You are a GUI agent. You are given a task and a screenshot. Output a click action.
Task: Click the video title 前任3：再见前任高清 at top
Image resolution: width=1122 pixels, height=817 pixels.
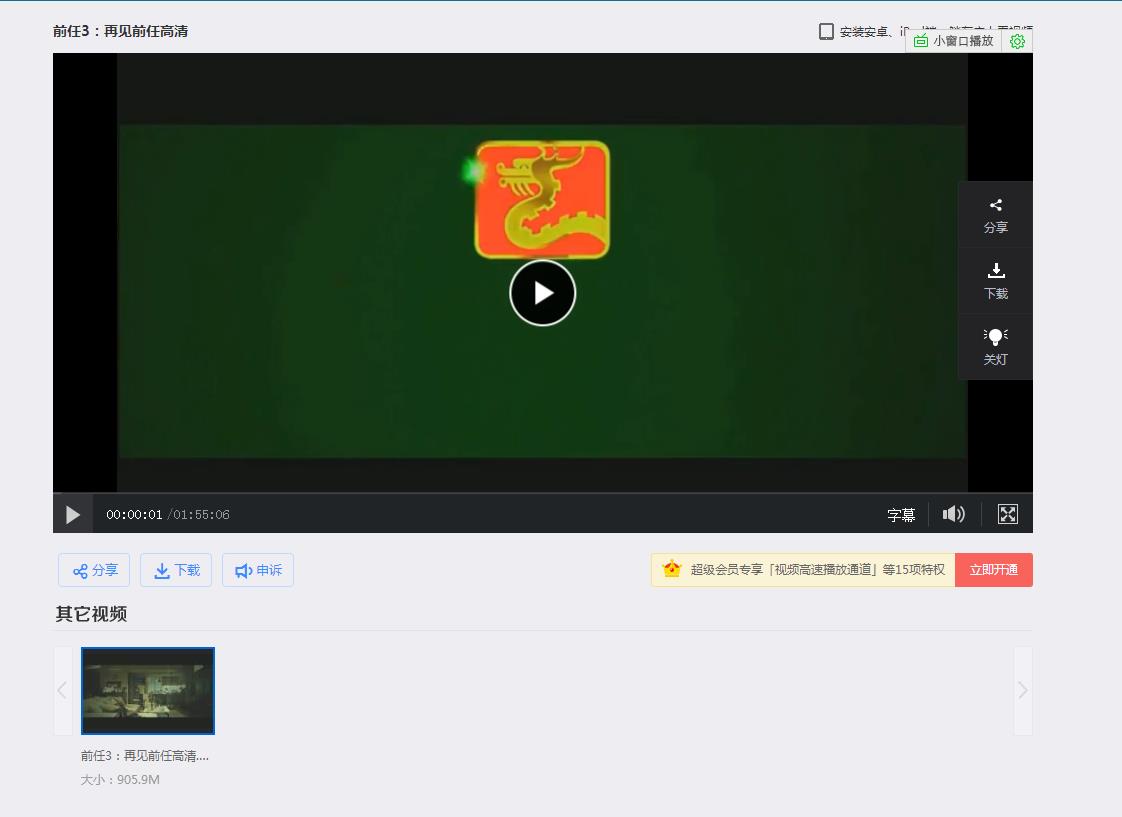120,31
